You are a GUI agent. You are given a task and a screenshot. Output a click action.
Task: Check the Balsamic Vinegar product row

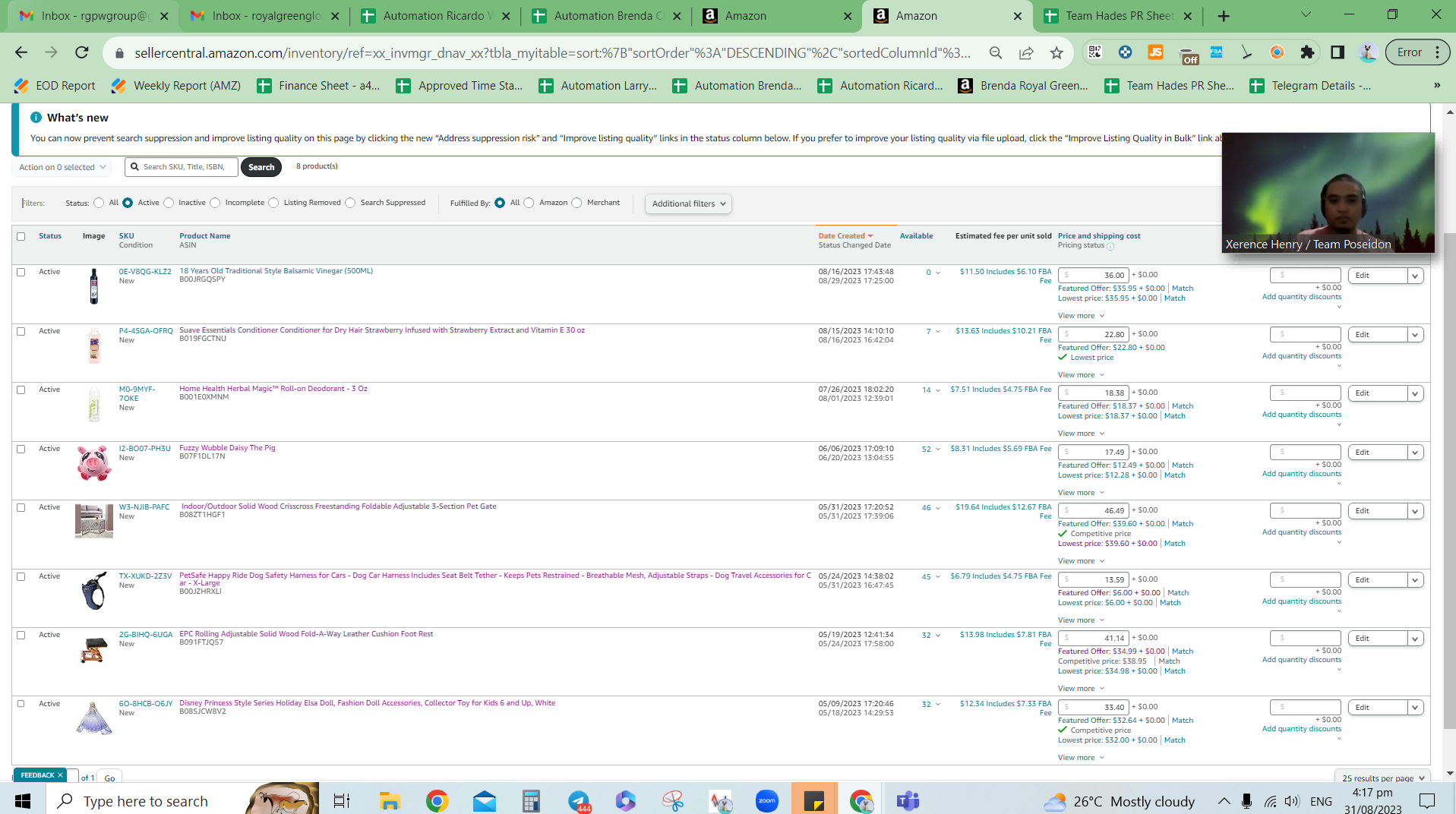coord(21,272)
